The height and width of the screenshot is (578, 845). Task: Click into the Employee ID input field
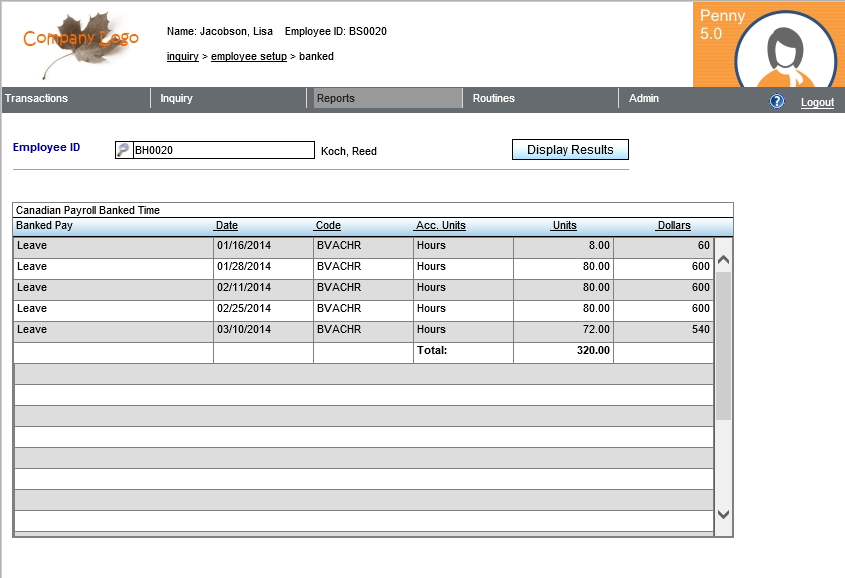223,150
